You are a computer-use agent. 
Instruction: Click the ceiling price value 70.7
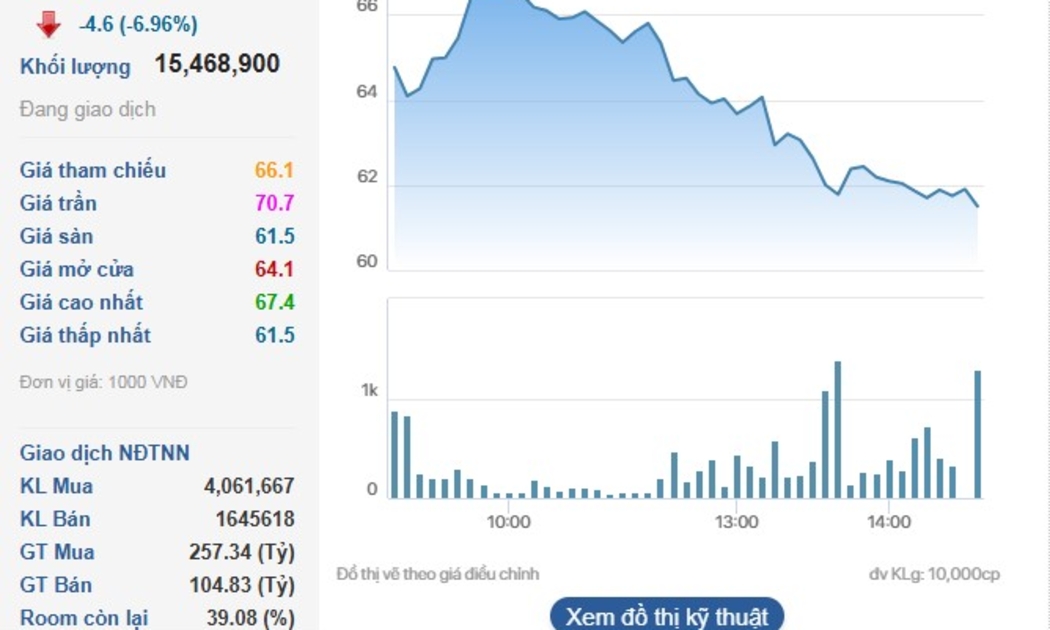coord(274,203)
